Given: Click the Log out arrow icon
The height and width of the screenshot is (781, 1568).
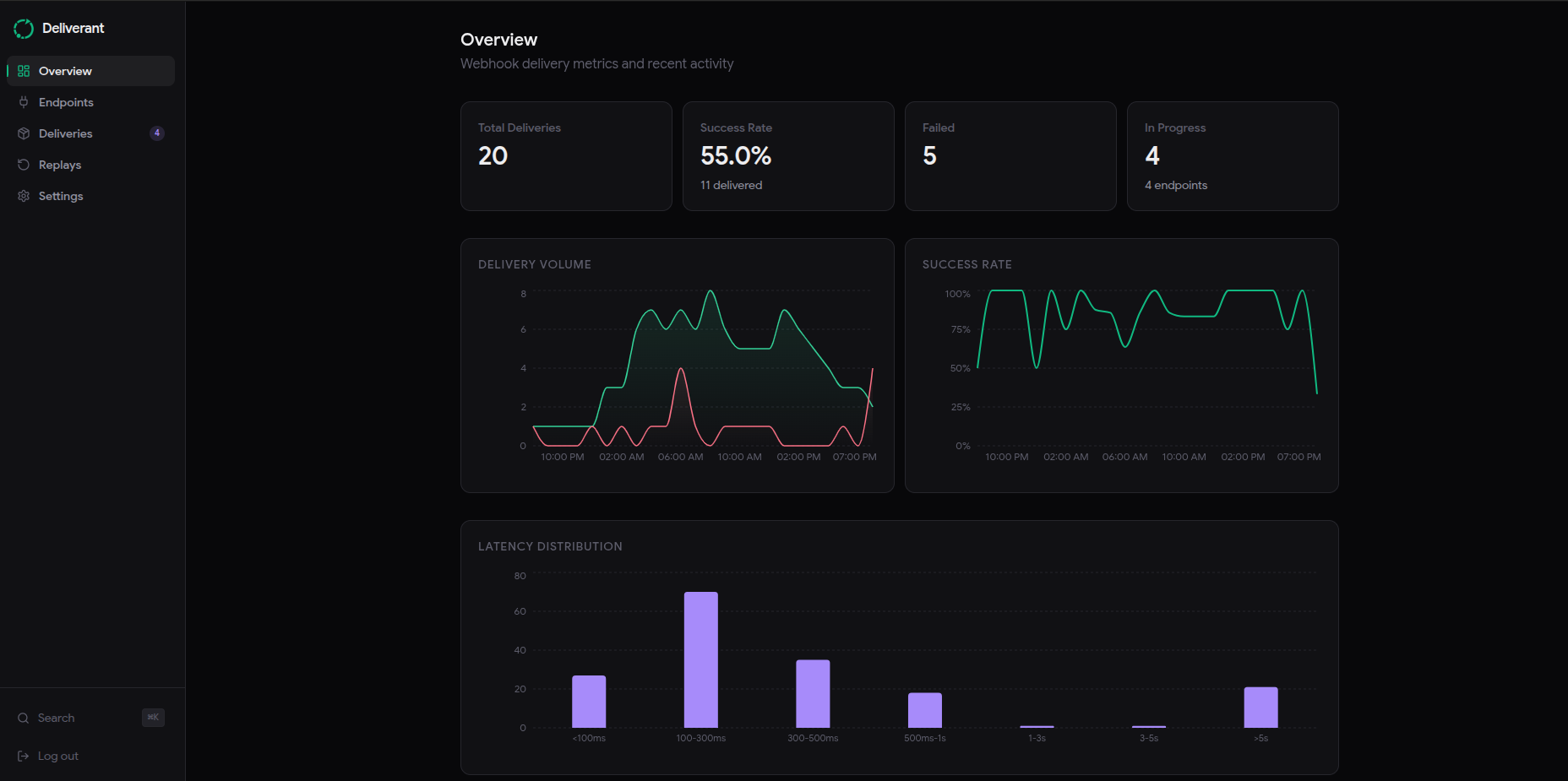Looking at the screenshot, I should click(24, 757).
